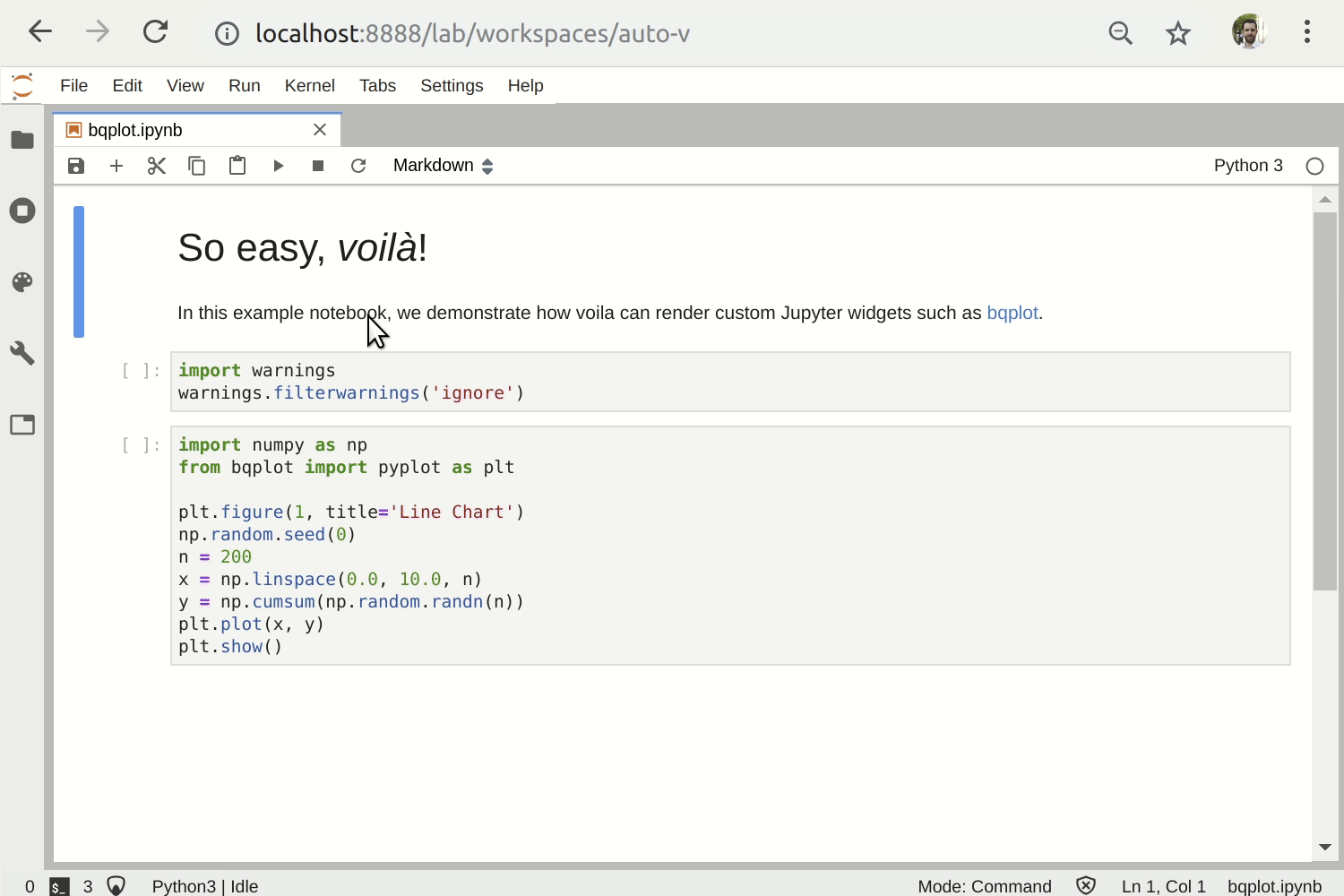Open the Kernel menu

[x=309, y=85]
